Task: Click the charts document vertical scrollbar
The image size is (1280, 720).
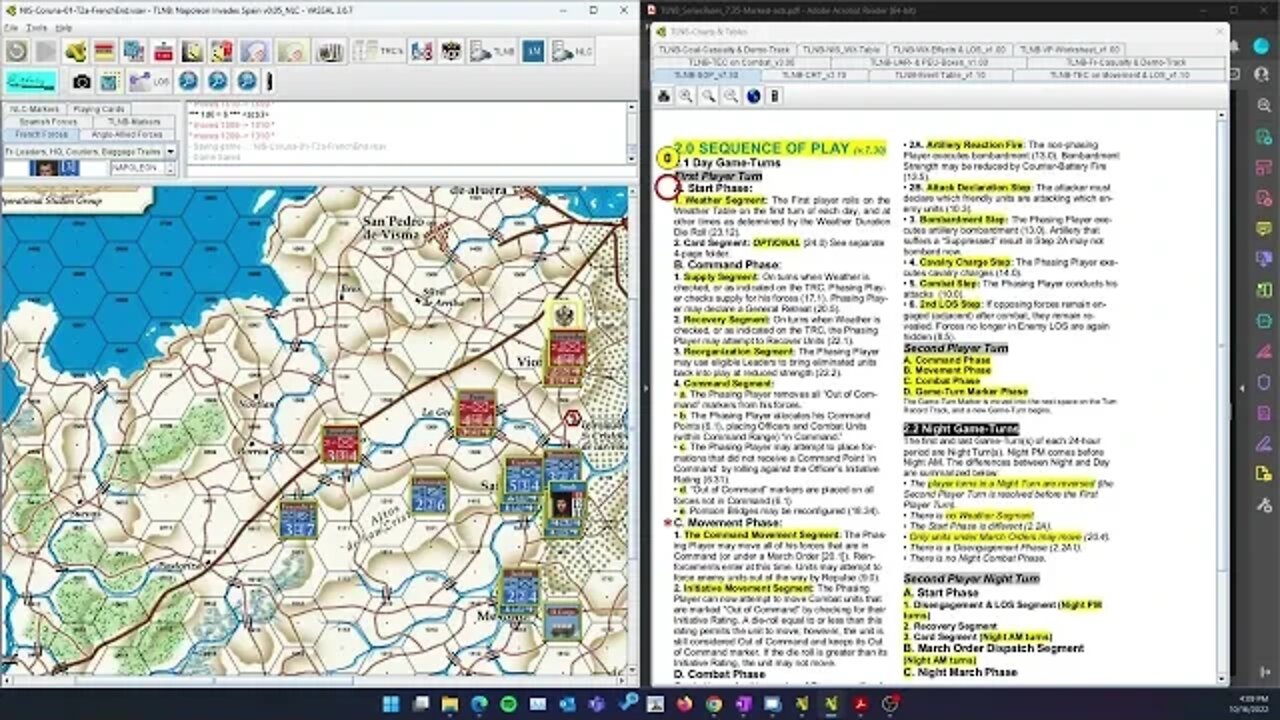Action: pos(1221,395)
